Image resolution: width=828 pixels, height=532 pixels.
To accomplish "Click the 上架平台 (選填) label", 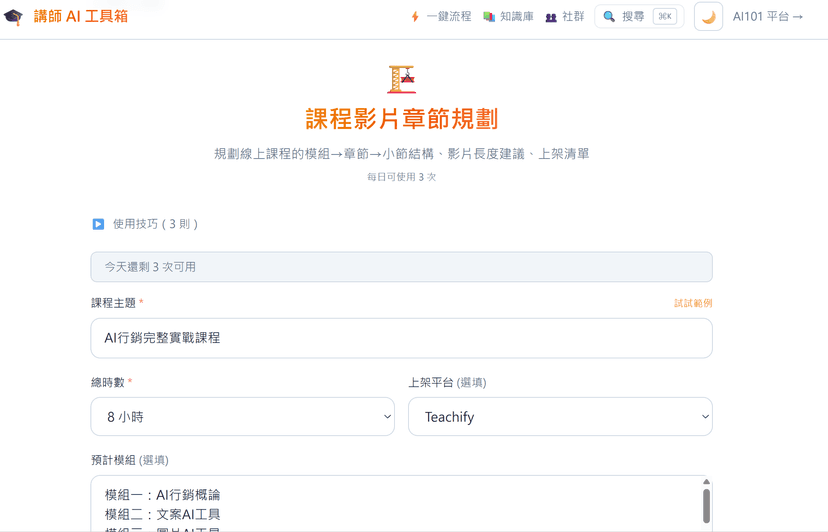I will (x=447, y=382).
